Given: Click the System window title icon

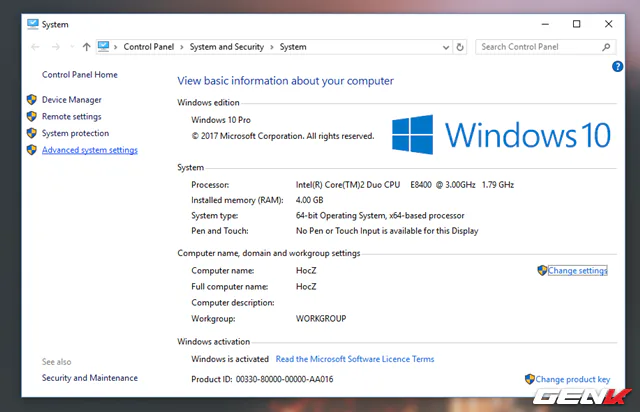Looking at the screenshot, I should (33, 24).
